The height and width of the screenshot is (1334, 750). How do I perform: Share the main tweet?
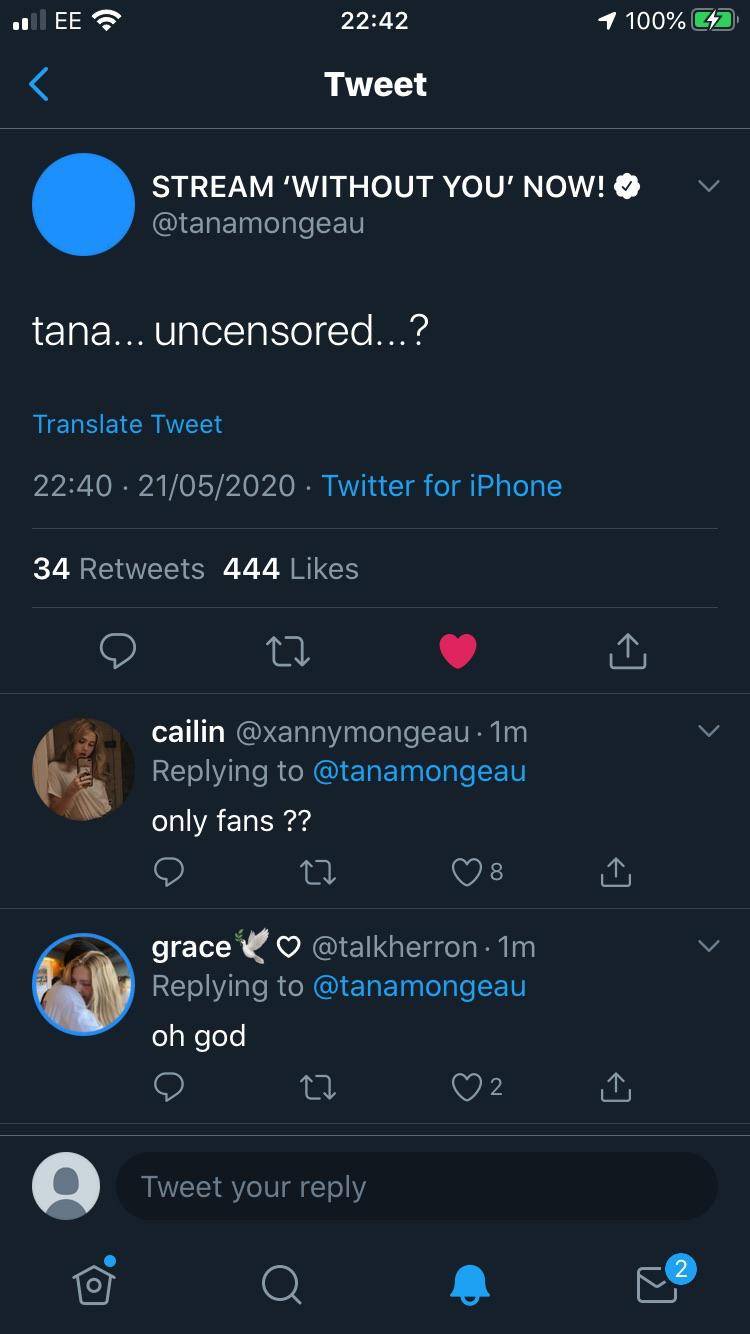coord(628,651)
